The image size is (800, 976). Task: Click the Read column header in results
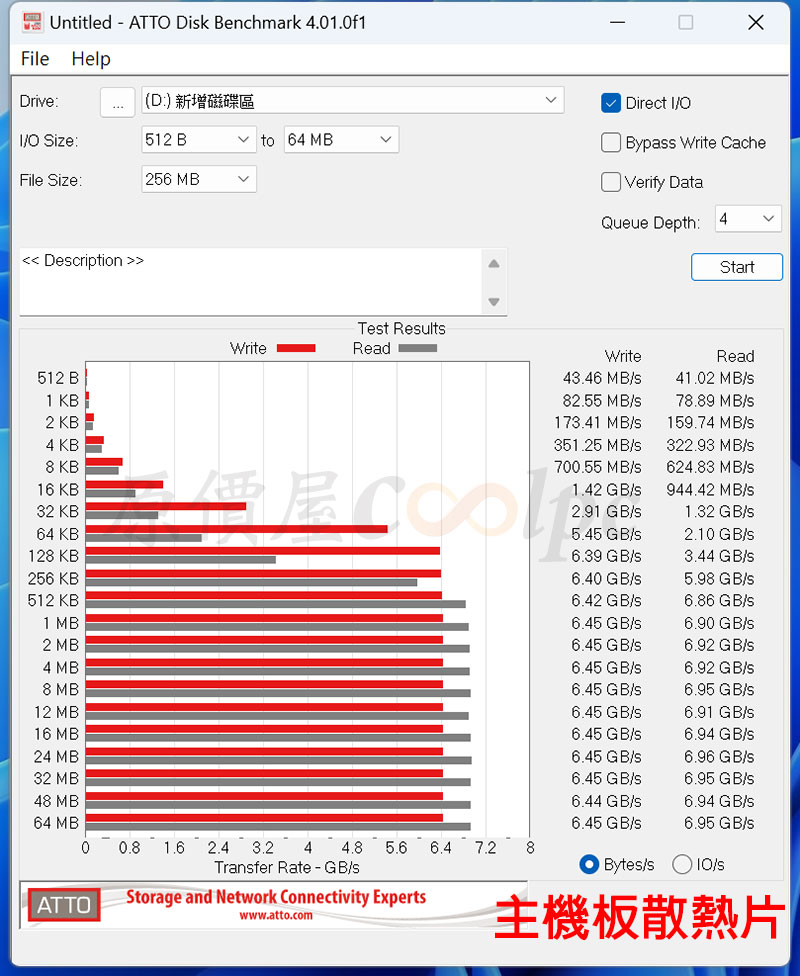pos(735,357)
